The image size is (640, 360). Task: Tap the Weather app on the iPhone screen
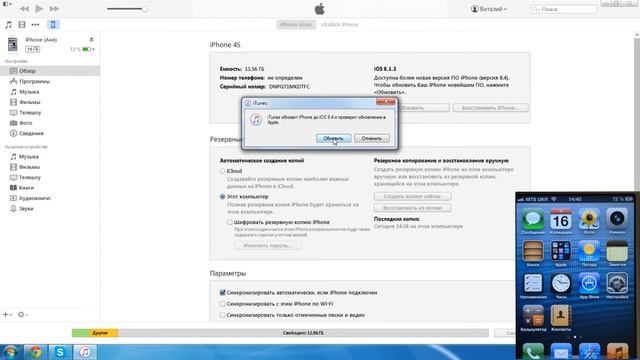(x=589, y=251)
